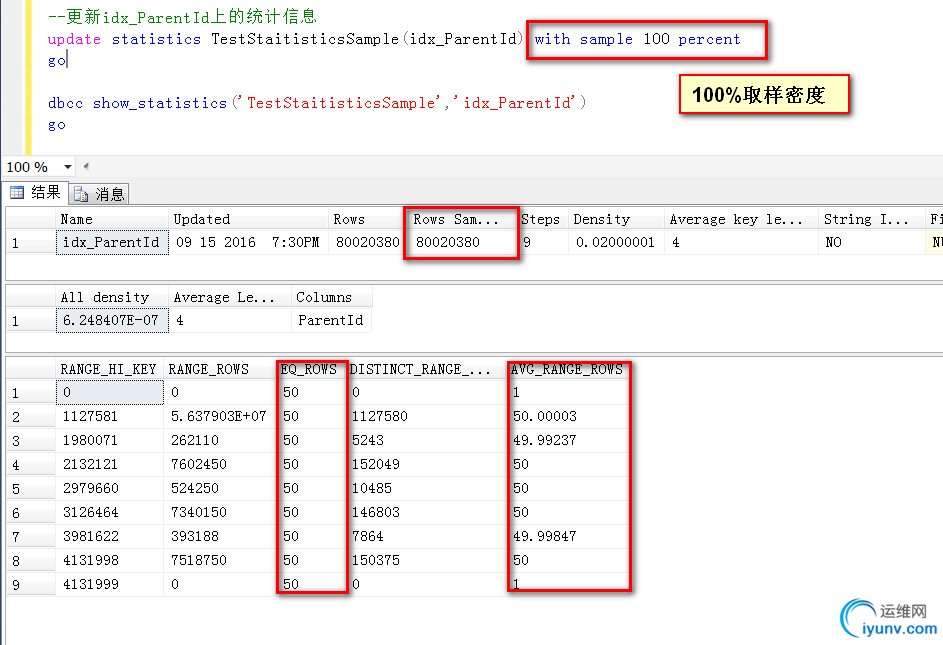Select DISTINCT_RANGE cell 10485

click(x=427, y=489)
